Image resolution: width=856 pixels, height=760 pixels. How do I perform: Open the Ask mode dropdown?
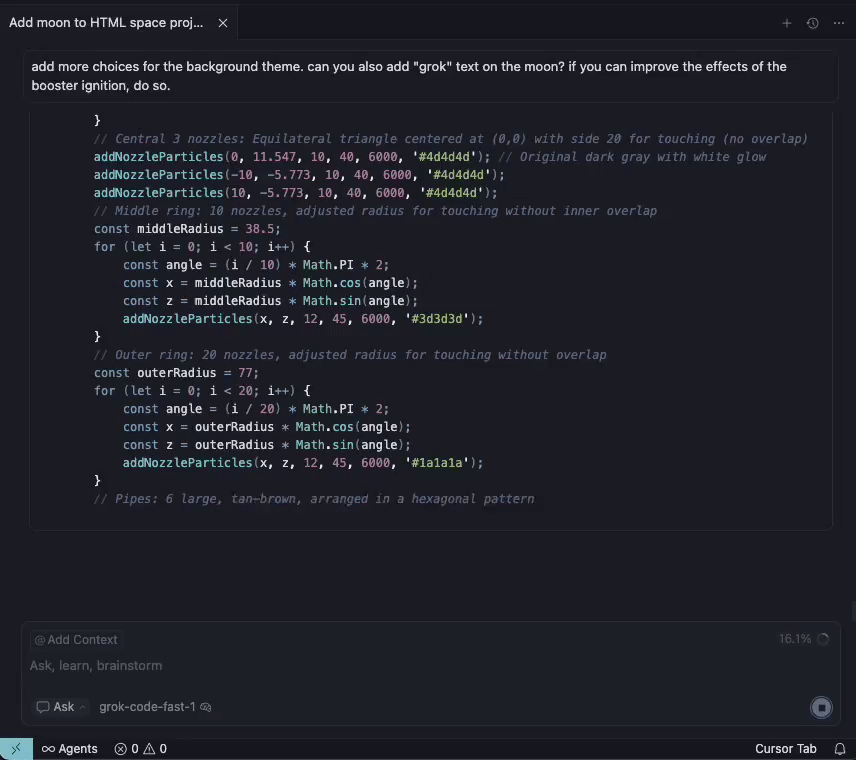click(x=62, y=707)
